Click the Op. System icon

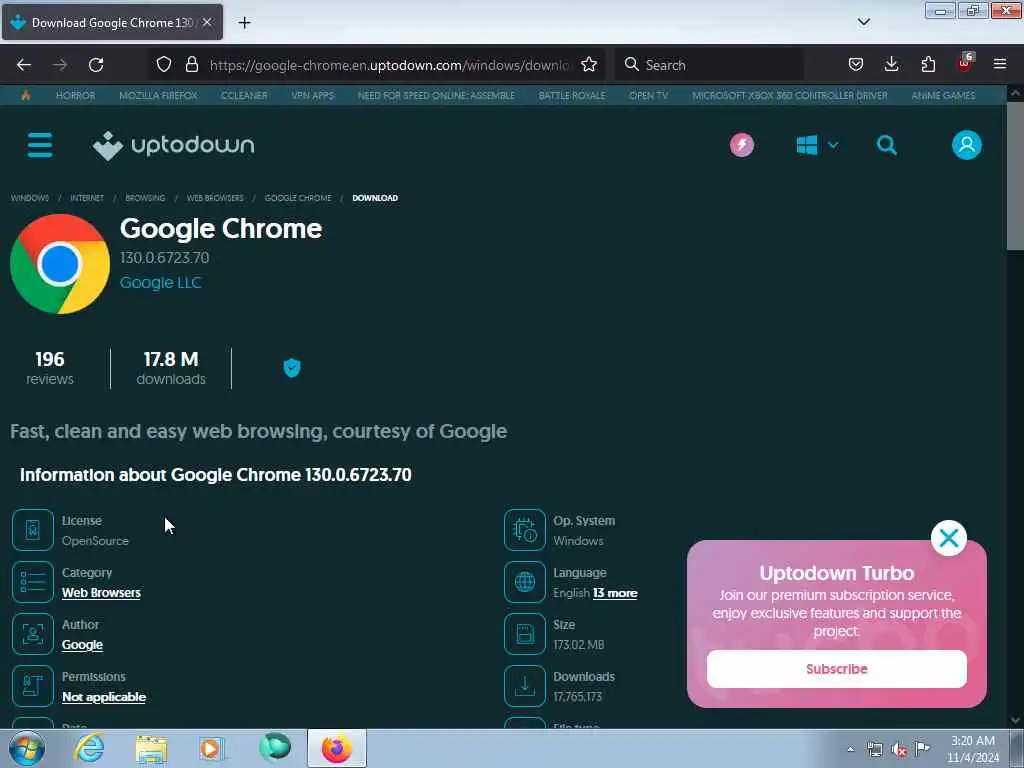pyautogui.click(x=524, y=530)
